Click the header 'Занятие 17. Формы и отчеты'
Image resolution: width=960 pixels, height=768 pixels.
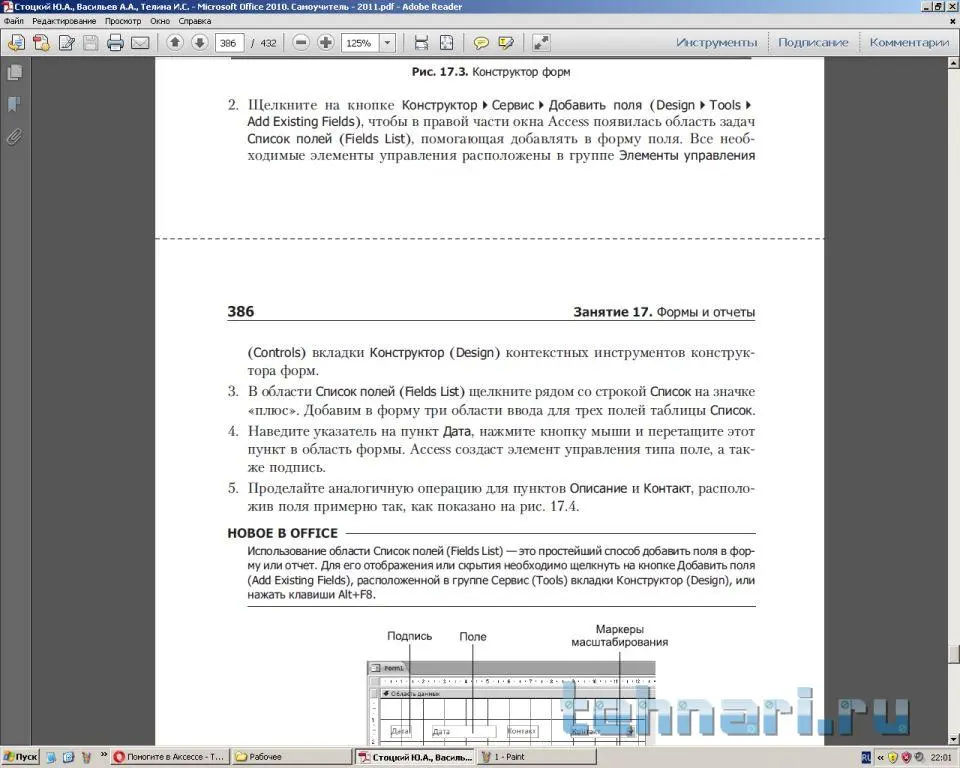click(664, 312)
